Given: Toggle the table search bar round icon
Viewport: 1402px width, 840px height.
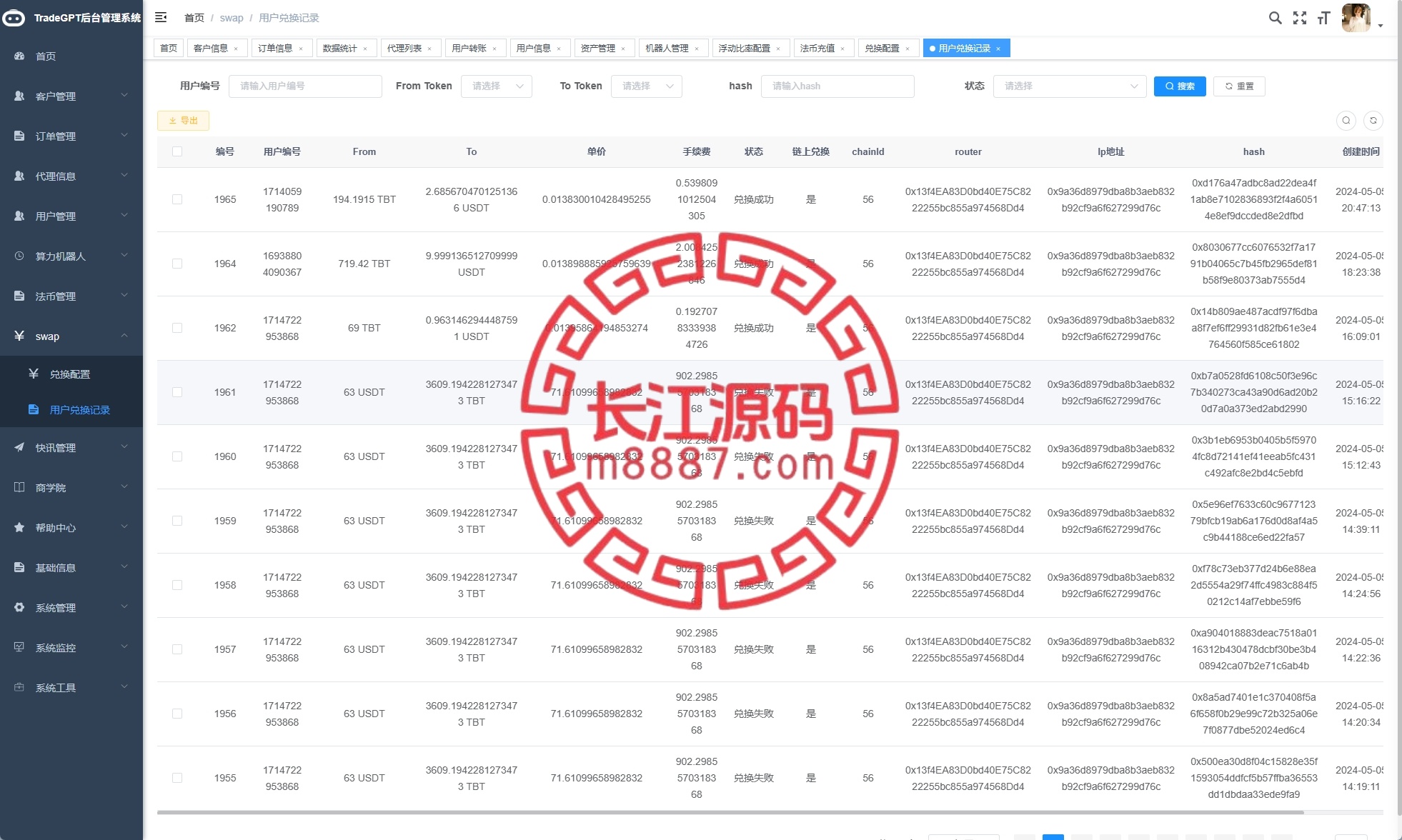Looking at the screenshot, I should [1346, 121].
